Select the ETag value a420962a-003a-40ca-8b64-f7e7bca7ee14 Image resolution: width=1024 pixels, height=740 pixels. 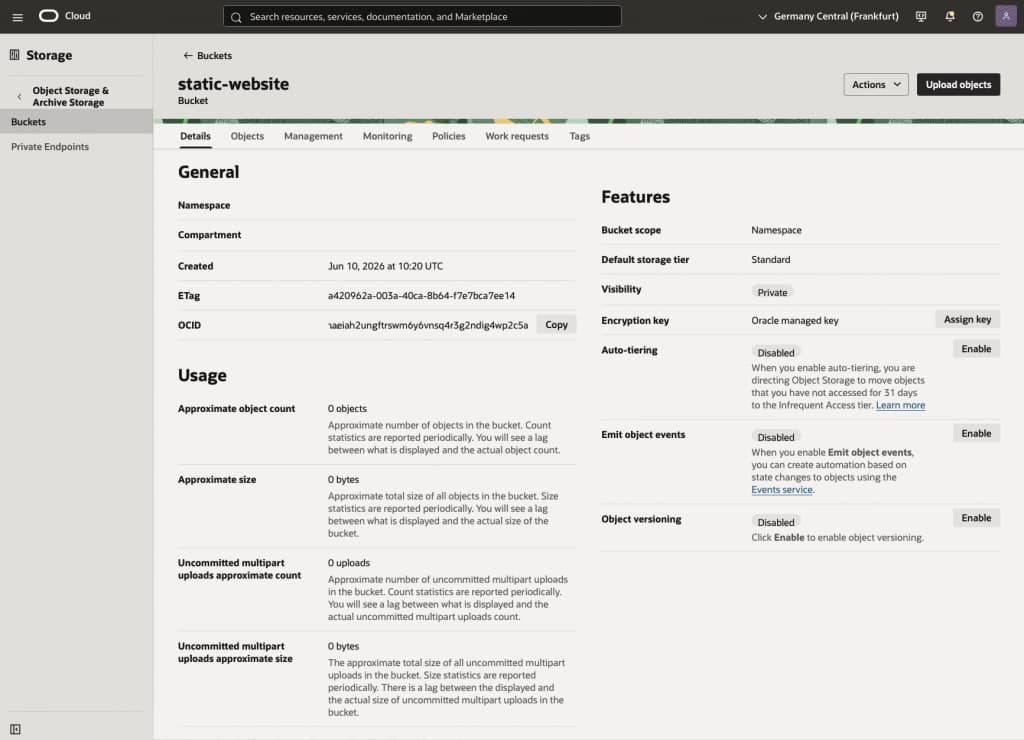(x=421, y=296)
